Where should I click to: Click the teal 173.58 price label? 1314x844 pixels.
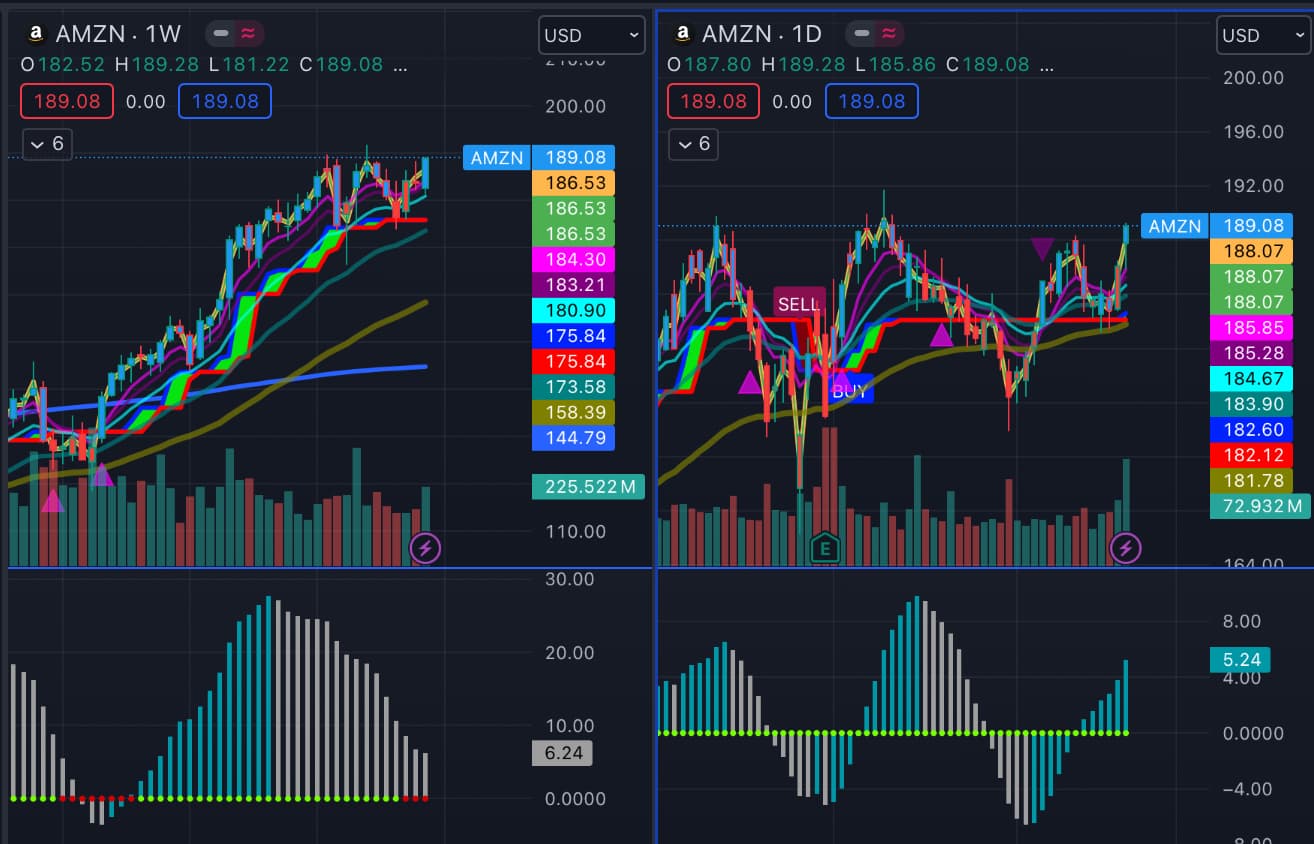(574, 387)
